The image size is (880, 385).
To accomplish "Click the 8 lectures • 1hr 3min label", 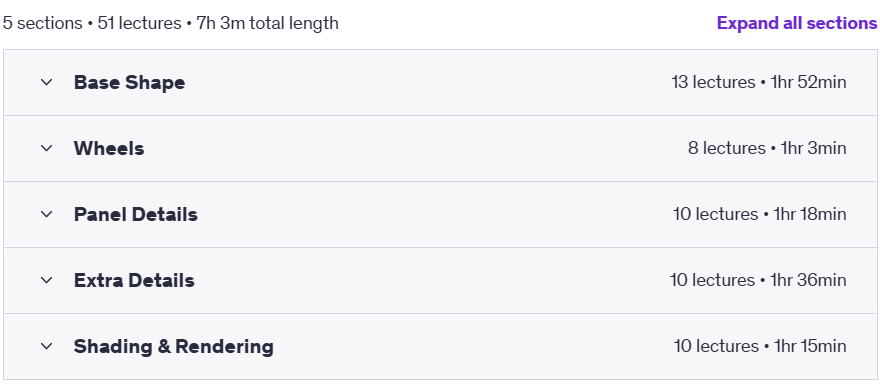I will (x=767, y=148).
